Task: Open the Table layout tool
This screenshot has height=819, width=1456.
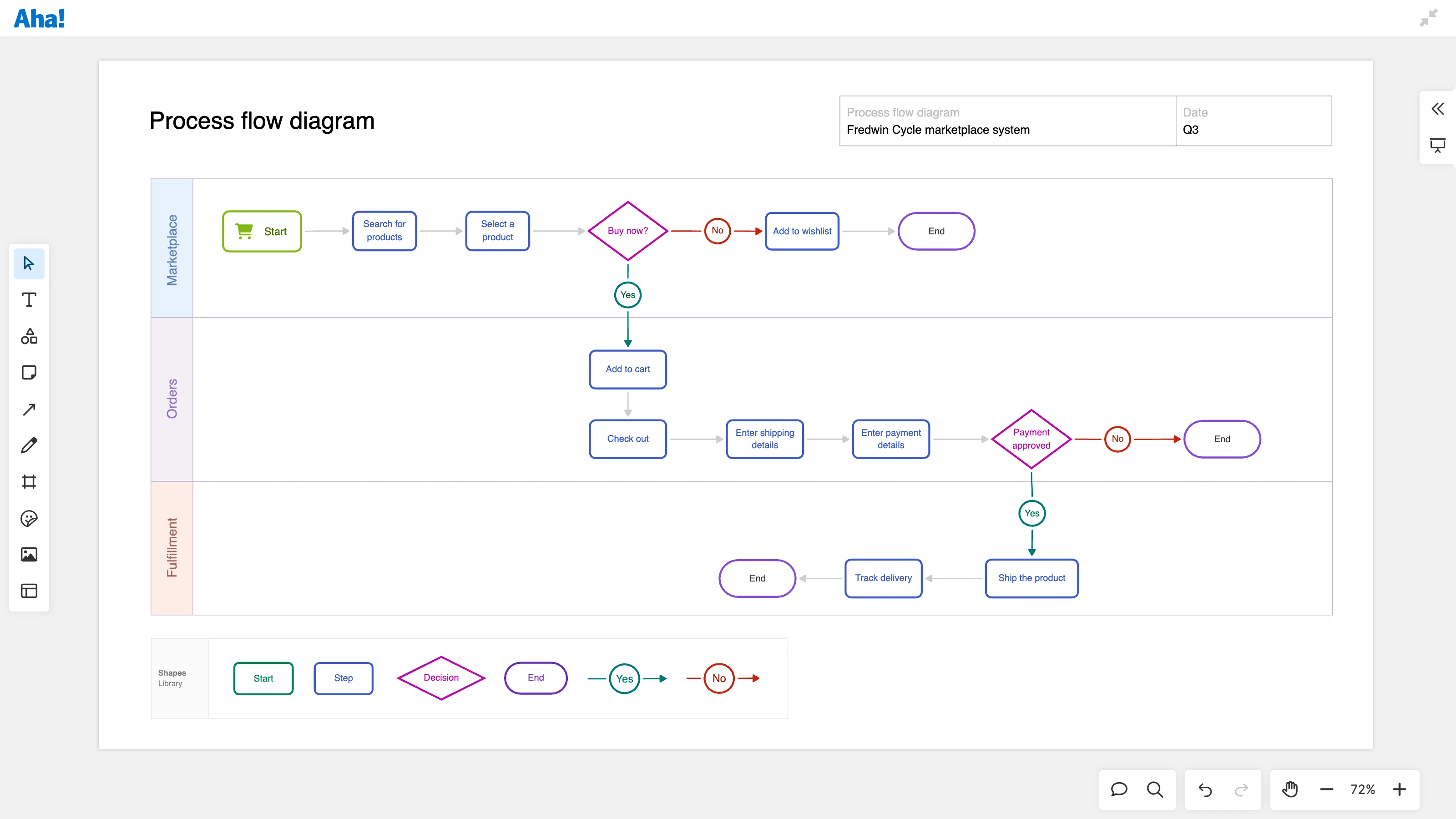Action: point(29,591)
